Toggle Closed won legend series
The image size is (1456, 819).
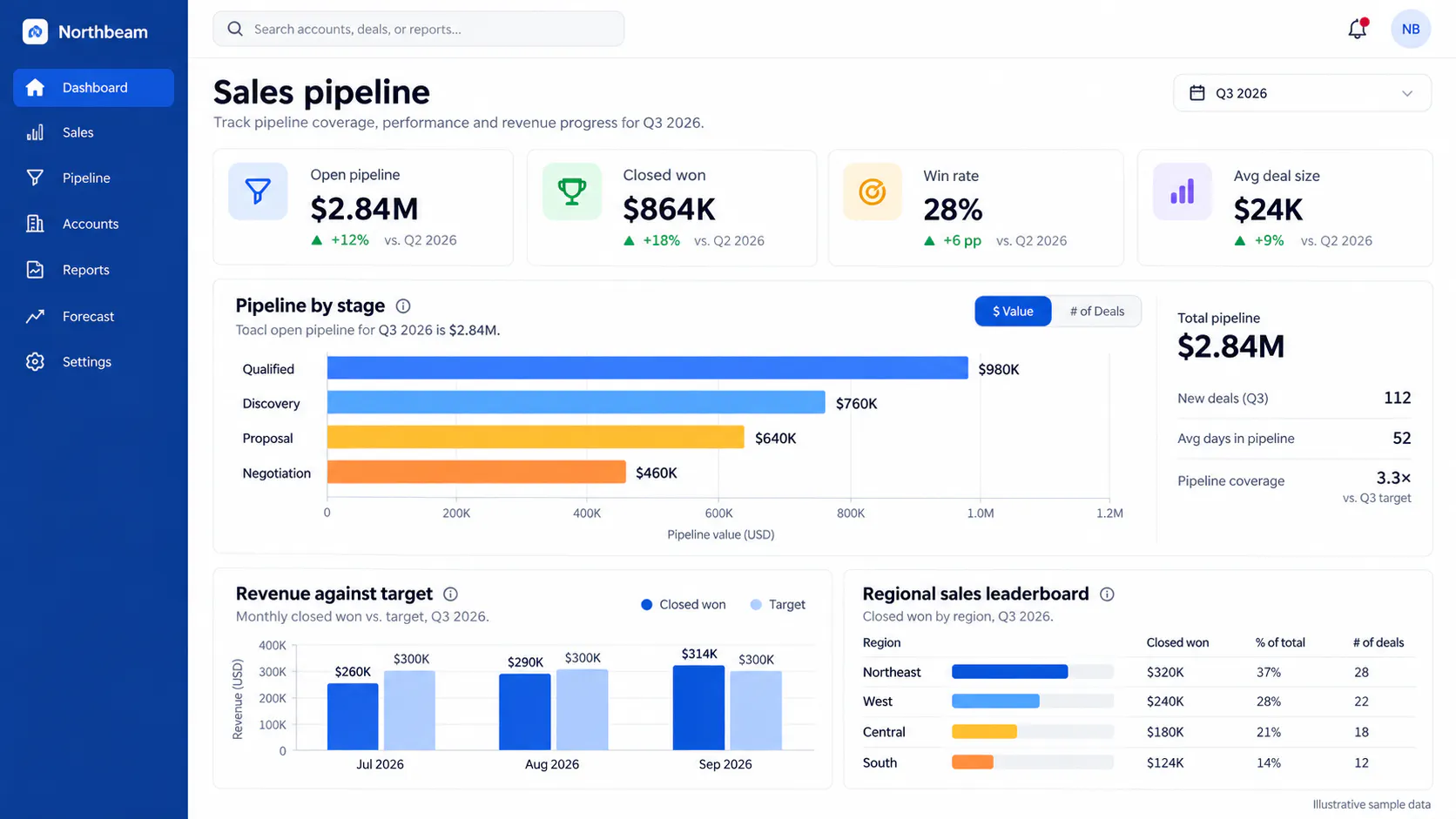point(684,604)
